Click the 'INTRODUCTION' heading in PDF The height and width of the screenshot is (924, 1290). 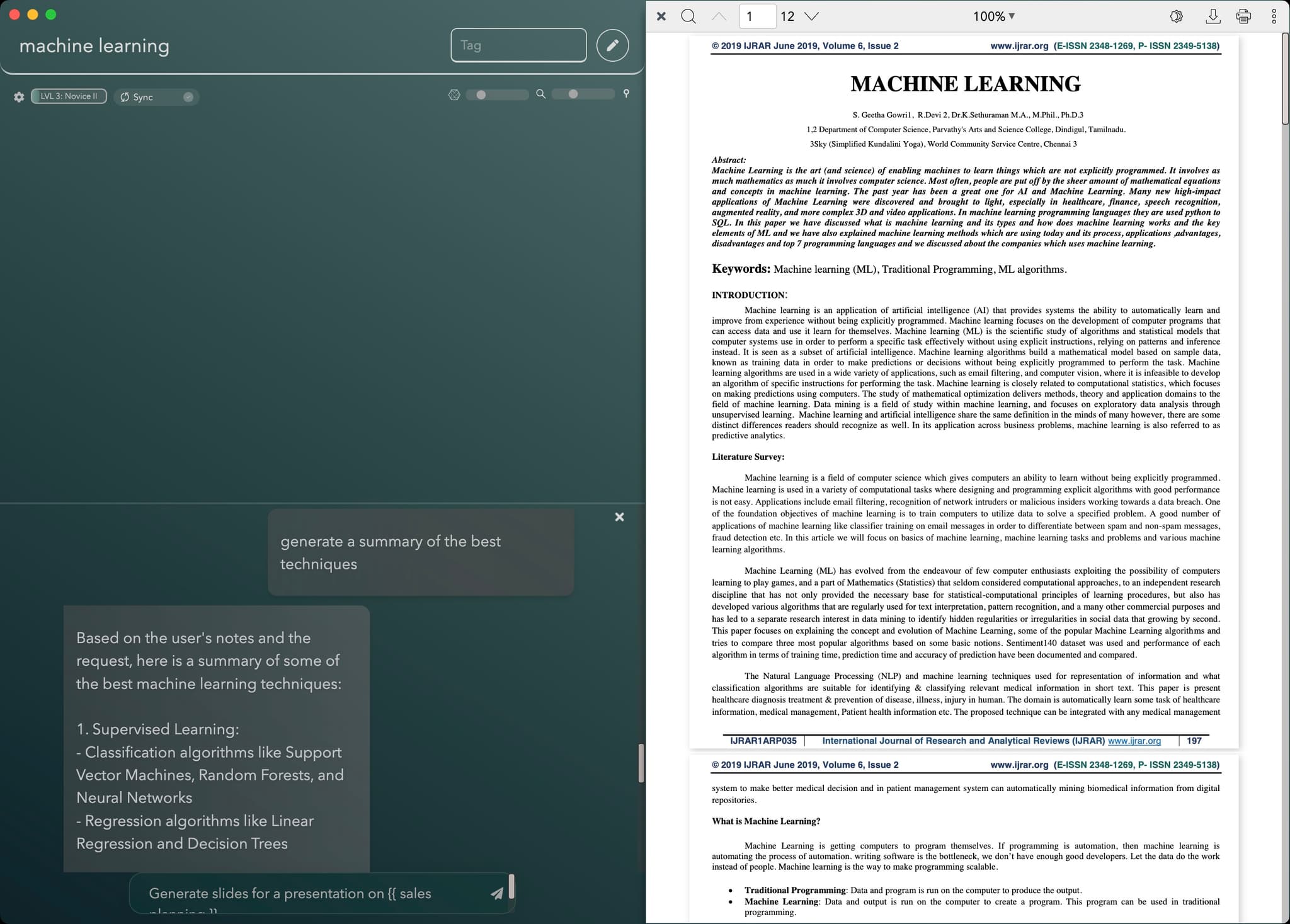(748, 295)
